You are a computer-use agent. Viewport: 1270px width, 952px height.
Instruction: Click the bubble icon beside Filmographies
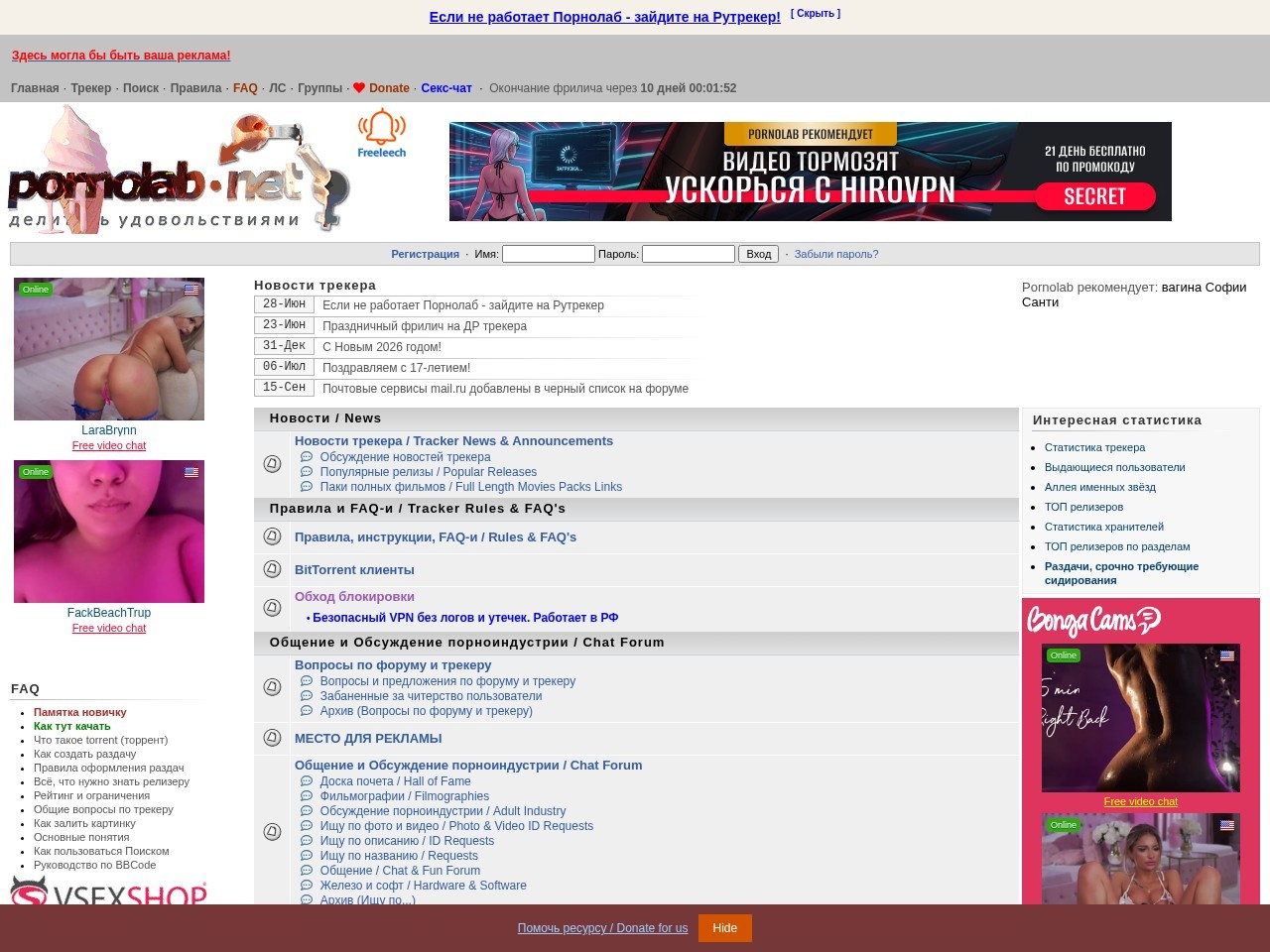tap(307, 796)
